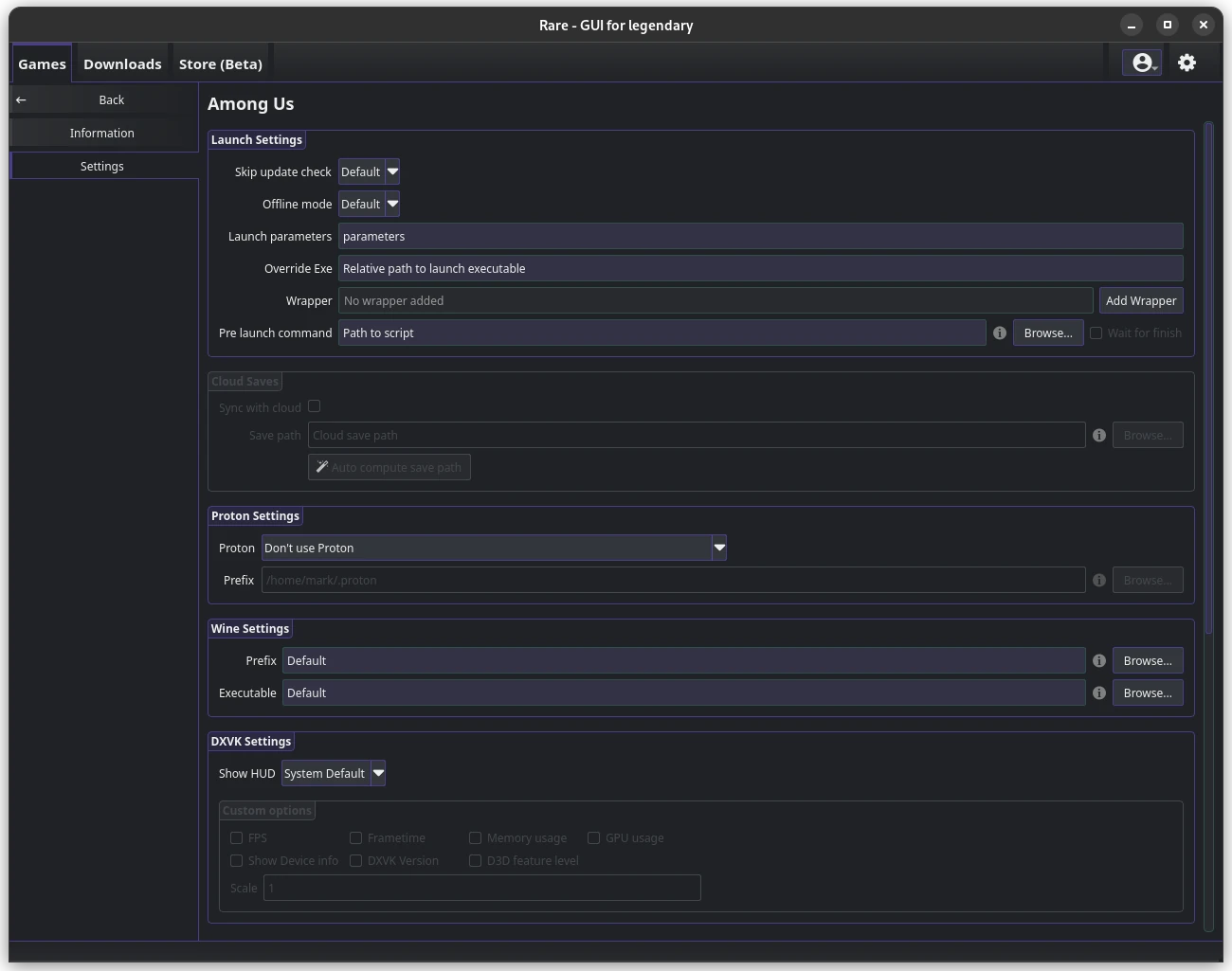The width and height of the screenshot is (1232, 971).
Task: Click Proton Settings group heading
Action: (255, 515)
